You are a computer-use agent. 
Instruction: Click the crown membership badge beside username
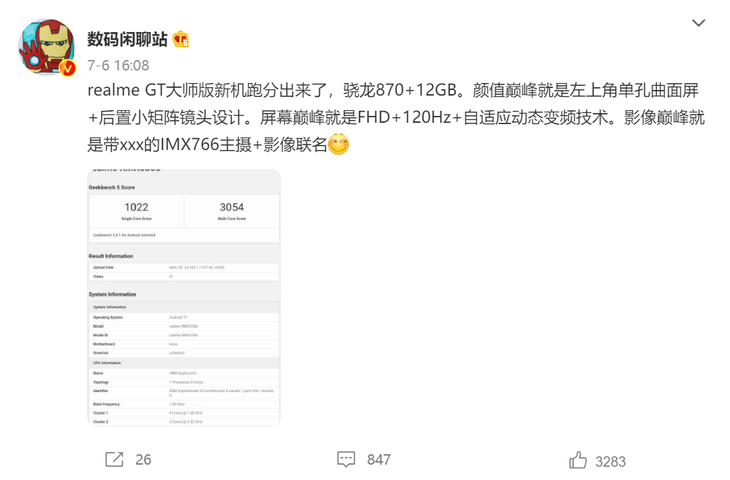(181, 40)
